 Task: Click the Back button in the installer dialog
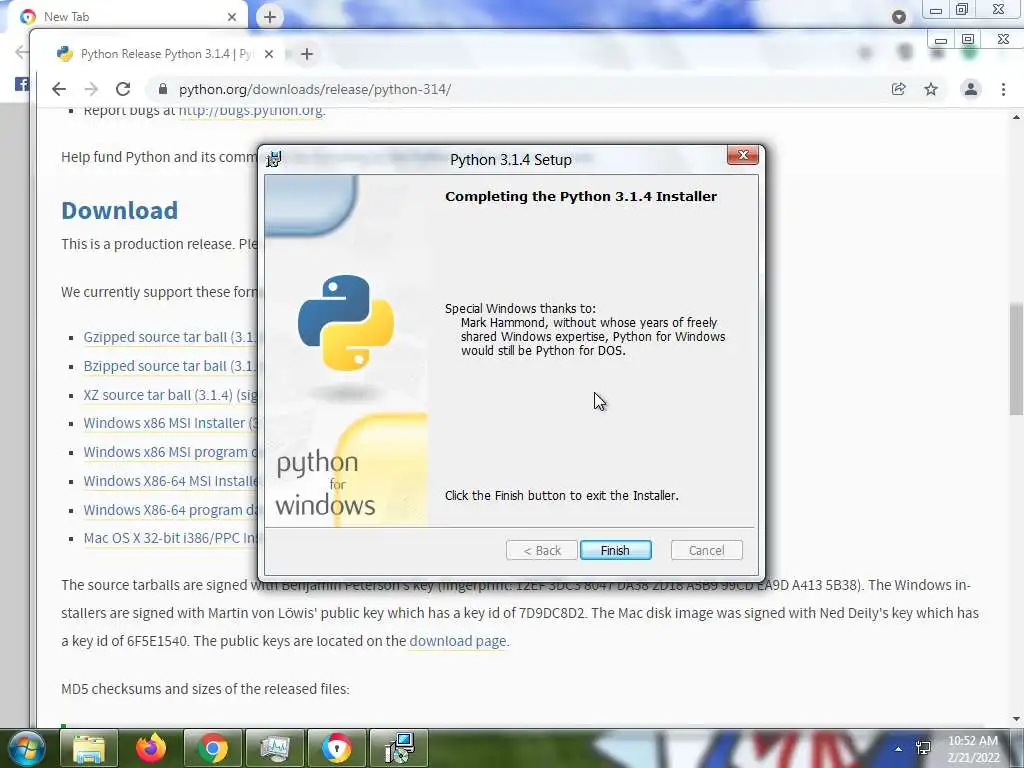coord(541,550)
